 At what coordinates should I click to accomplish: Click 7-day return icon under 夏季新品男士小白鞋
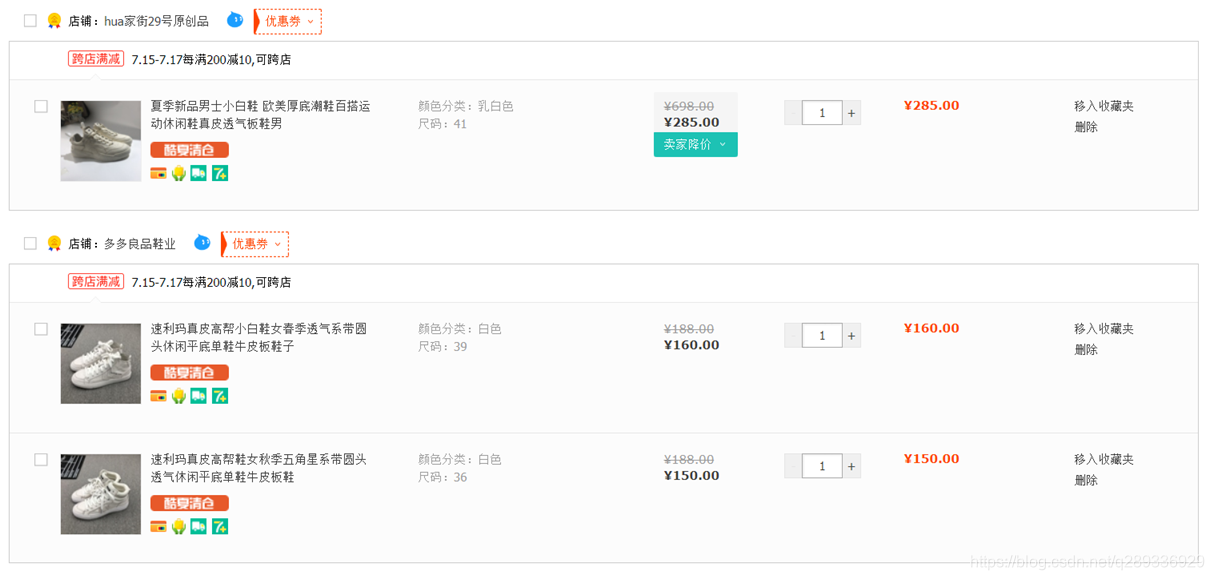pos(220,173)
